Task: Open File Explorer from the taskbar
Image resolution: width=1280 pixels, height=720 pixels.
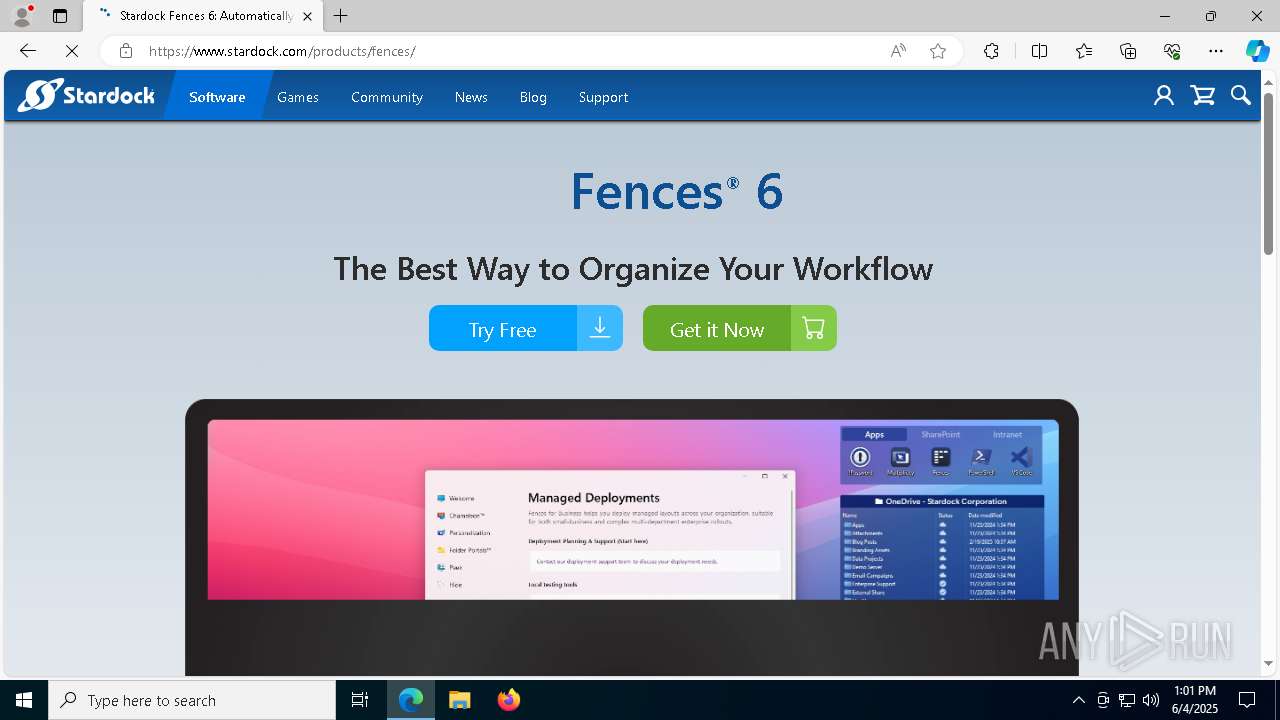Action: click(459, 700)
